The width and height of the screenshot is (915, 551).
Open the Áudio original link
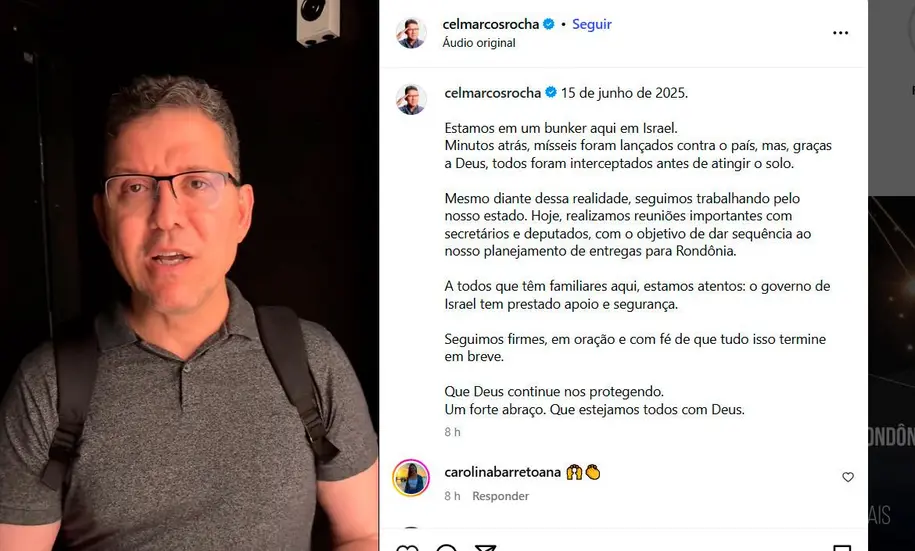(479, 43)
